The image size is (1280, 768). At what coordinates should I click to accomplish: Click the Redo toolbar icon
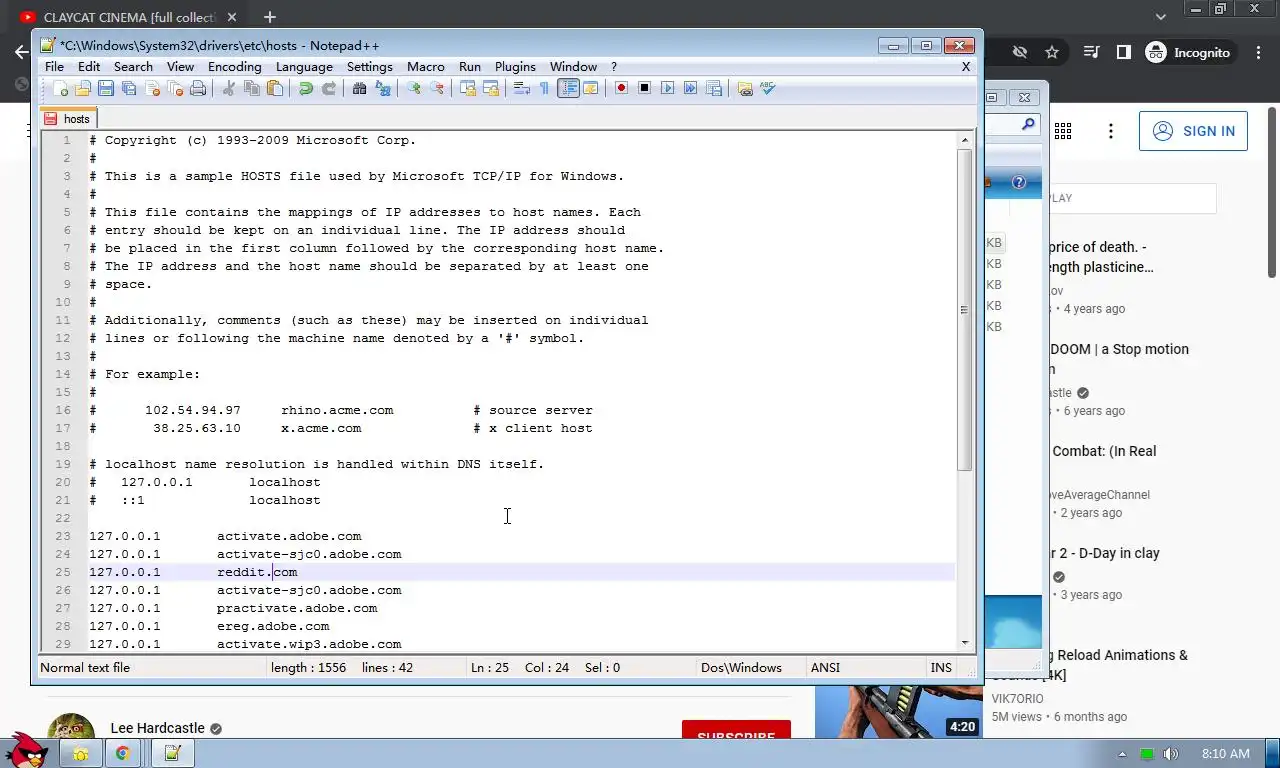click(329, 88)
